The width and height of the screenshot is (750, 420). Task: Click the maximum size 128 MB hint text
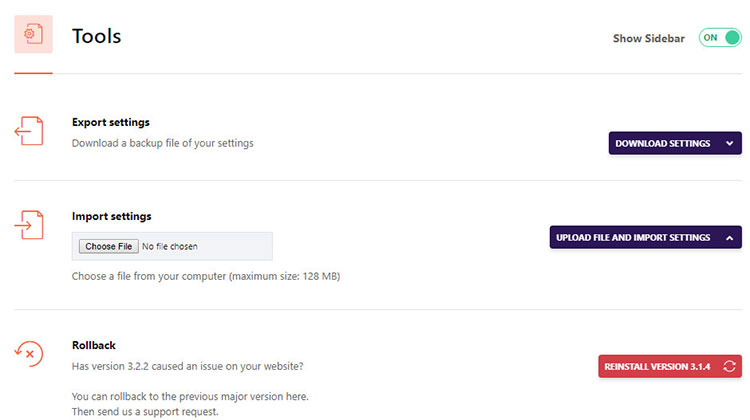click(205, 275)
